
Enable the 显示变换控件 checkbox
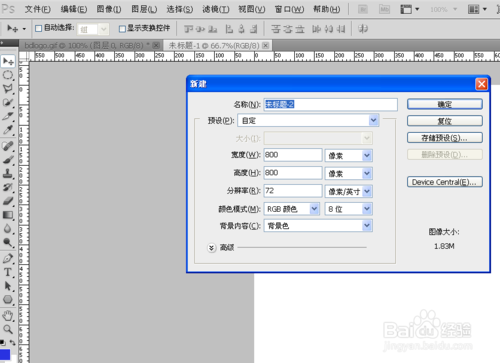pyautogui.click(x=122, y=29)
